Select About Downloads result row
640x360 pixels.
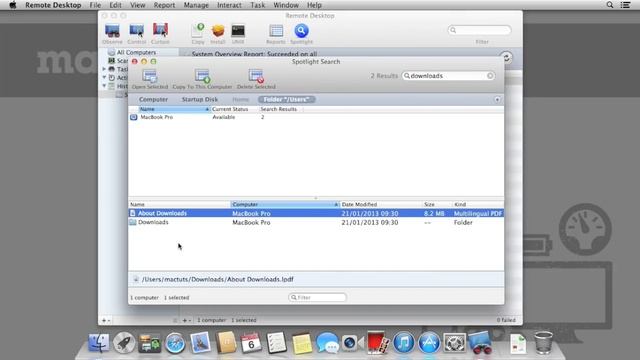pos(316,213)
